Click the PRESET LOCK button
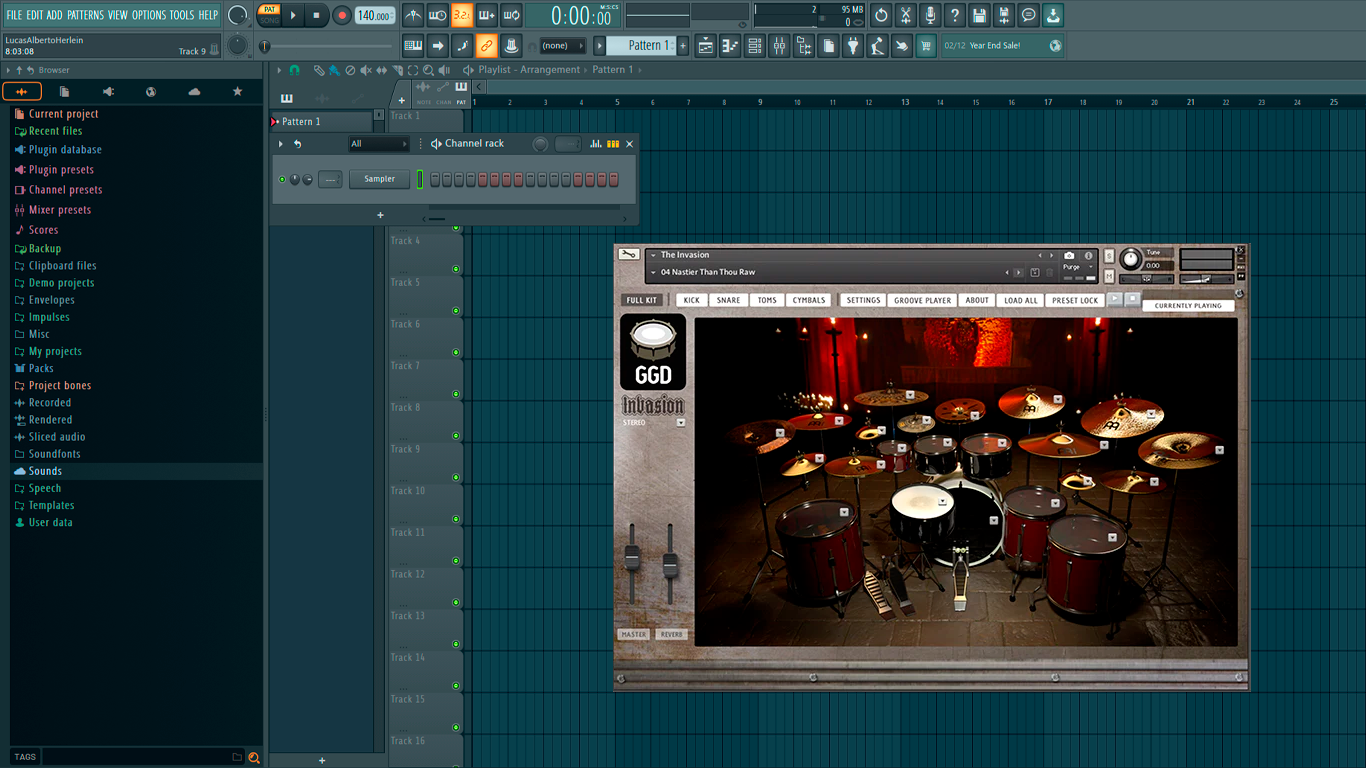Screen dimensions: 1366x768 1075,300
